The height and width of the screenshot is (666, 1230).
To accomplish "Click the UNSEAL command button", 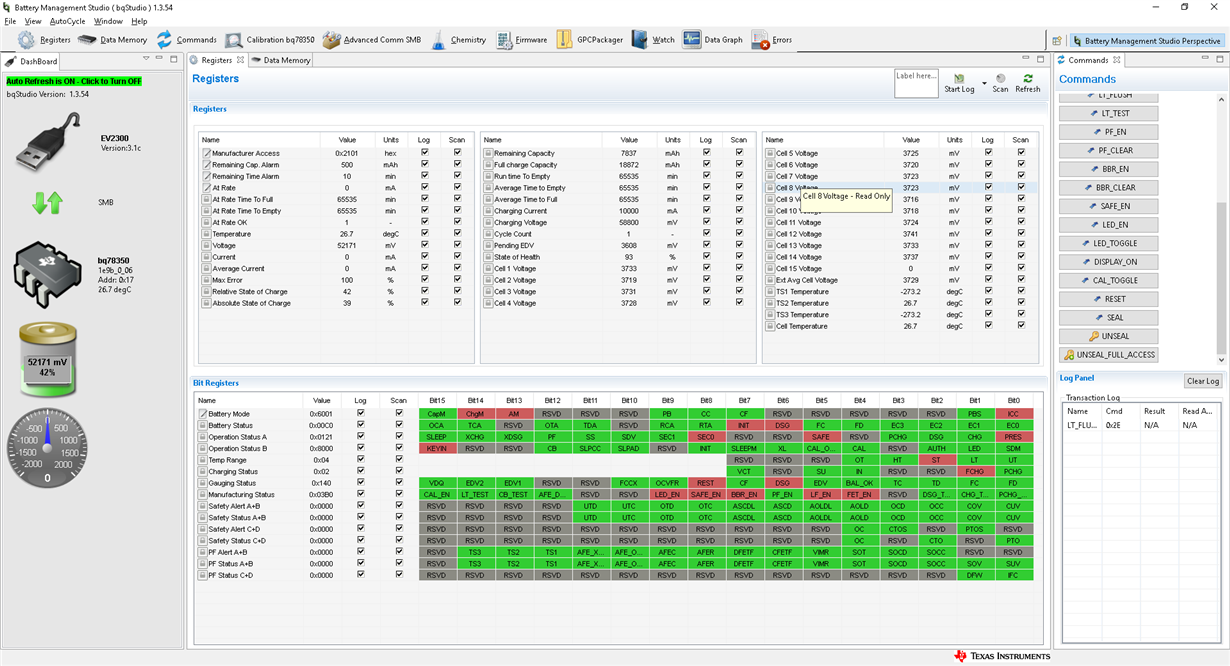I will pos(1108,336).
